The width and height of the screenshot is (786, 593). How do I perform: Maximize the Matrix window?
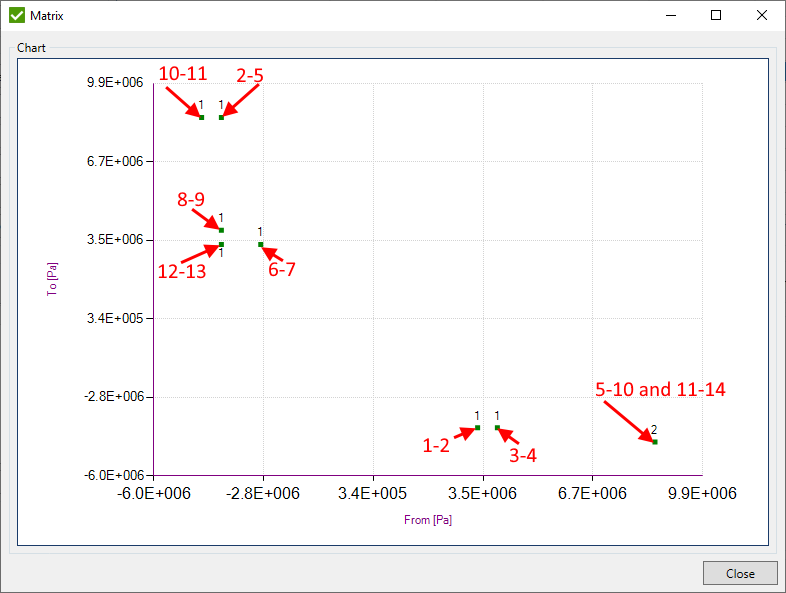tap(716, 15)
